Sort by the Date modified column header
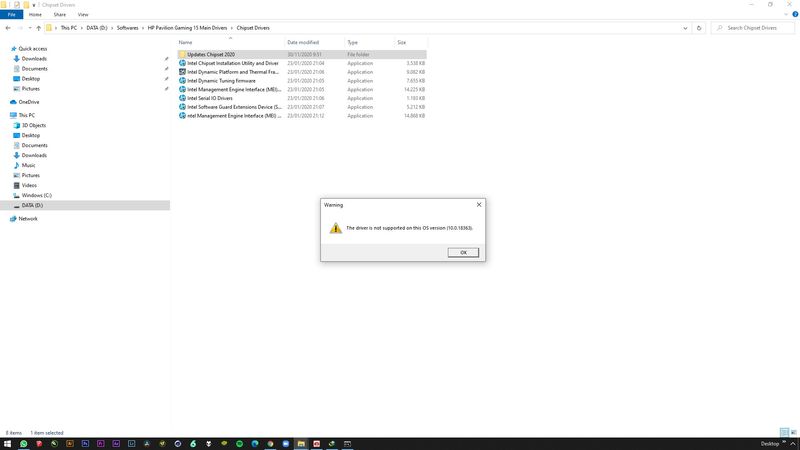The width and height of the screenshot is (800, 450). coord(314,42)
